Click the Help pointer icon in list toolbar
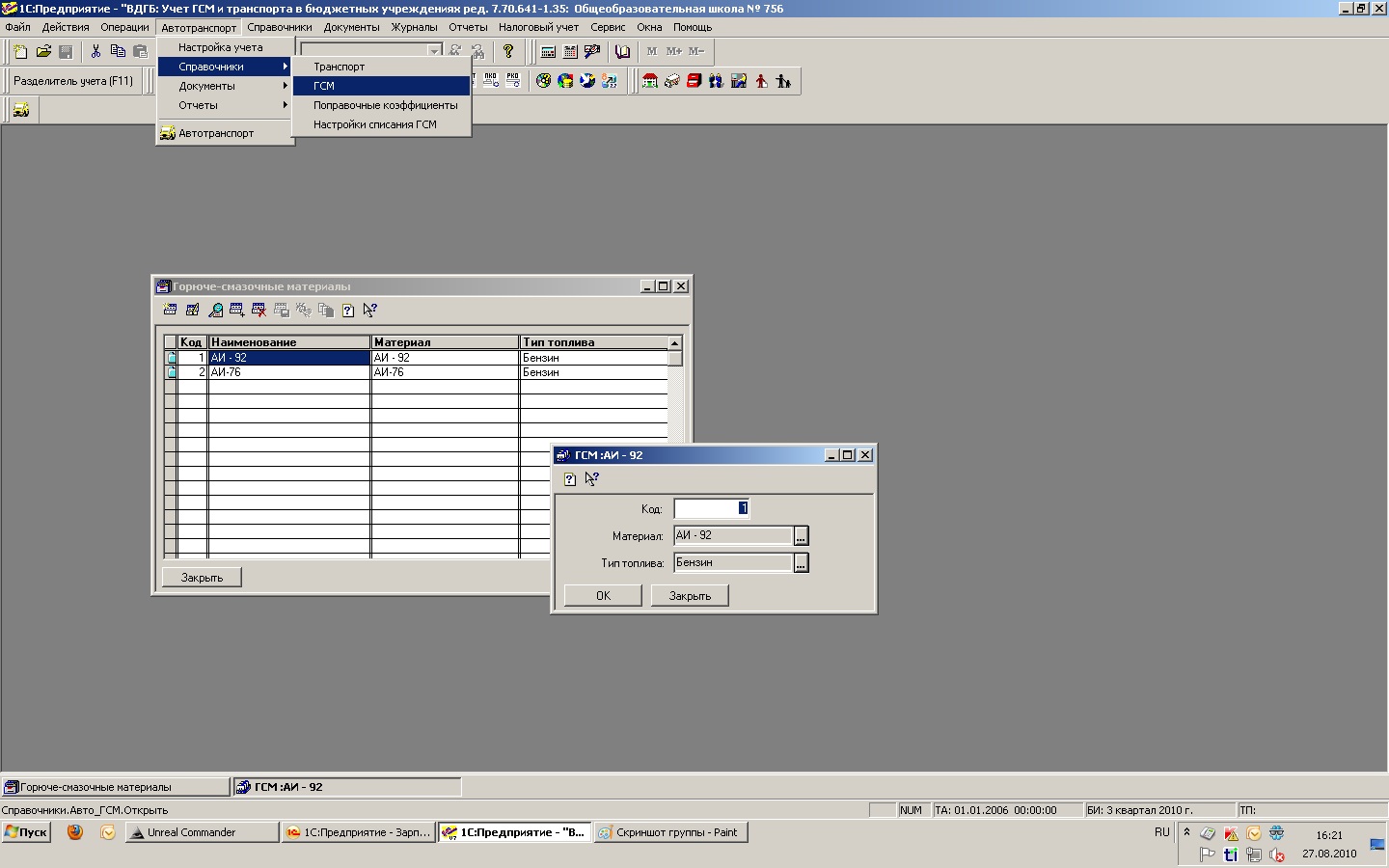This screenshot has height=868, width=1389. click(x=369, y=310)
